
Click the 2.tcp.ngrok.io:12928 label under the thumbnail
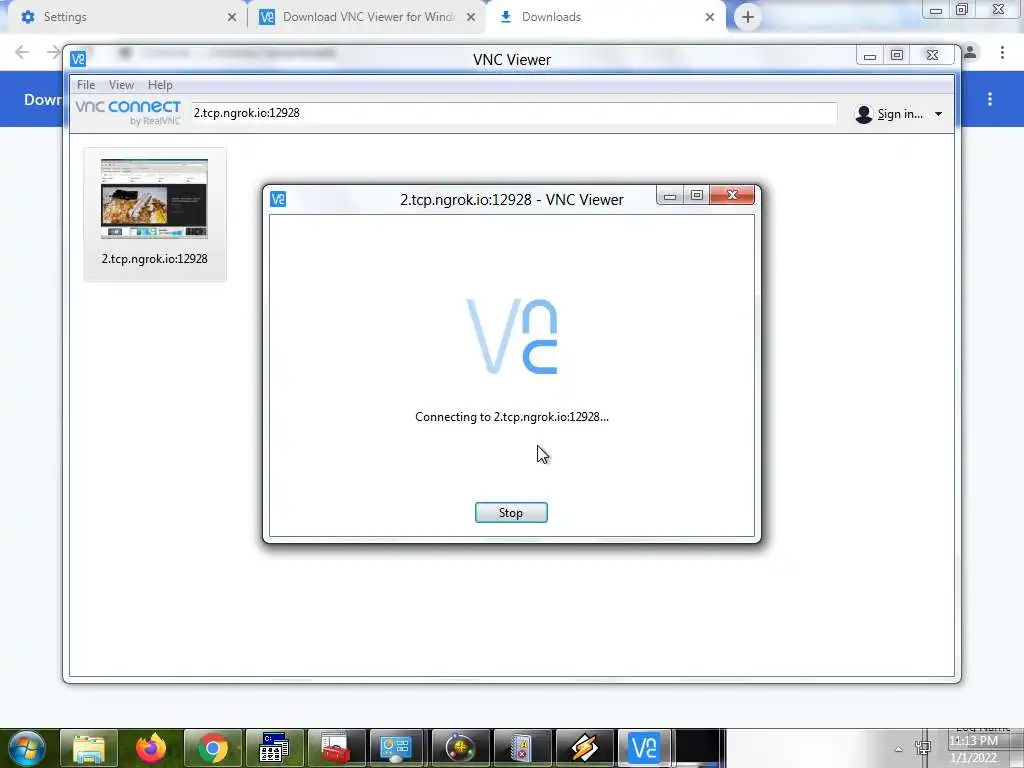[155, 259]
